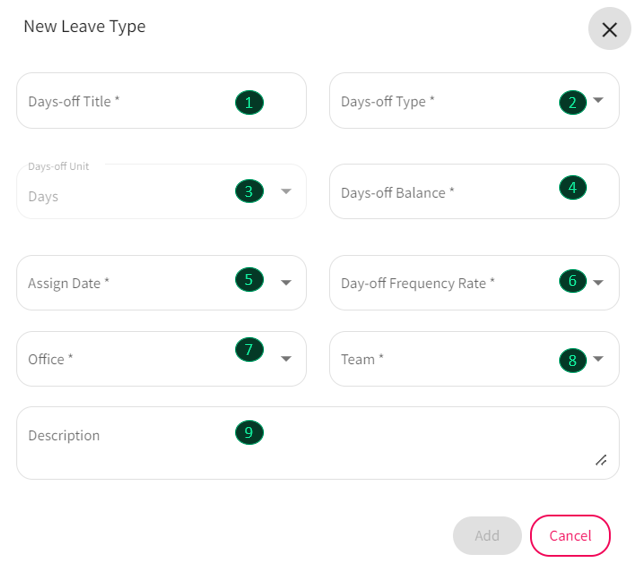Click numbered marker 7 badge
This screenshot has height=567, width=644.
point(249,349)
